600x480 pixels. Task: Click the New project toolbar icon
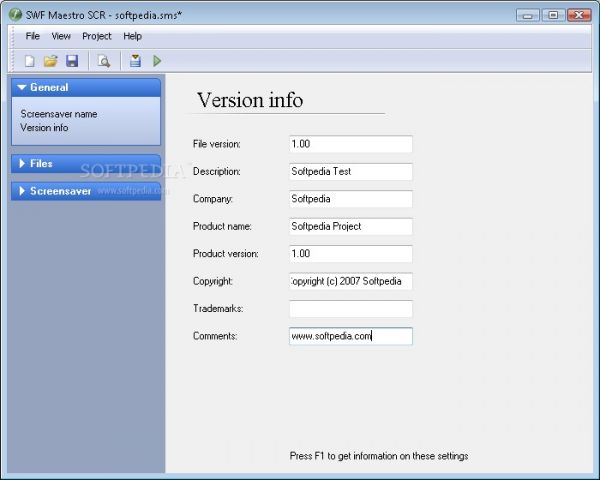click(29, 61)
